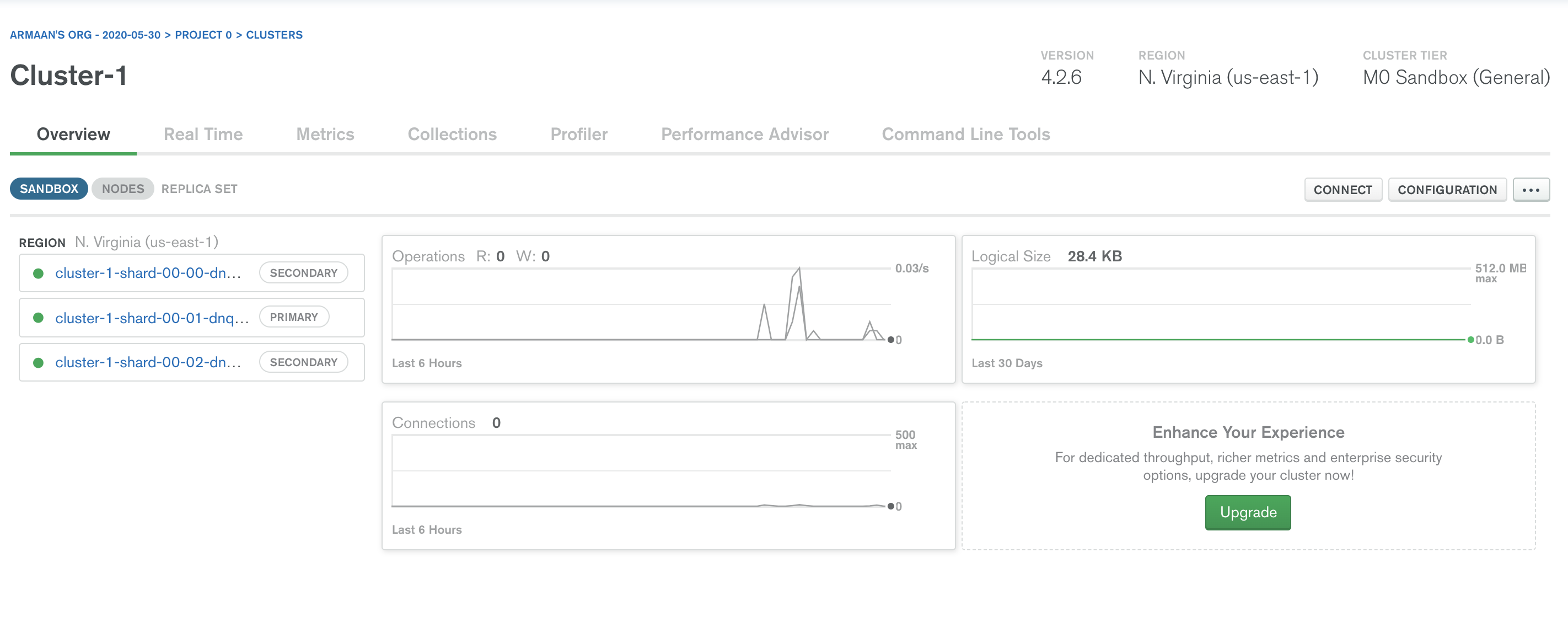Open the three-dots more options menu
This screenshot has height=633, width=1568.
[x=1531, y=190]
